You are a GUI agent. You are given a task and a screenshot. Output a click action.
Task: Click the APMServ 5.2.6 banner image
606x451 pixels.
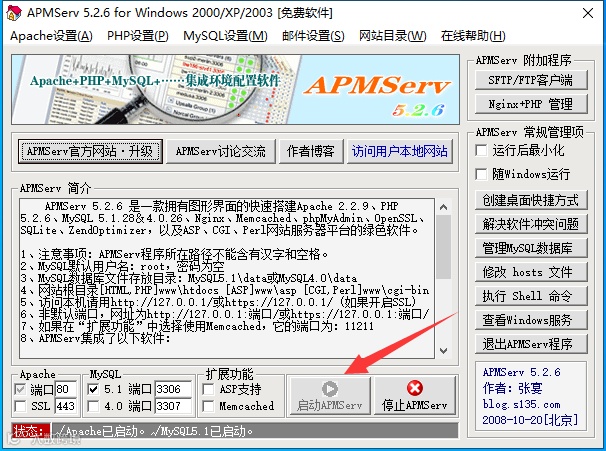pos(235,89)
